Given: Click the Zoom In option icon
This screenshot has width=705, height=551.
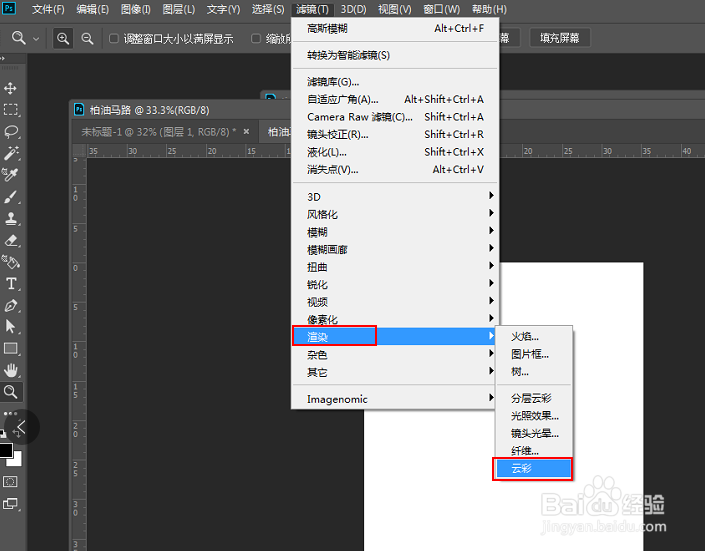Looking at the screenshot, I should [63, 38].
